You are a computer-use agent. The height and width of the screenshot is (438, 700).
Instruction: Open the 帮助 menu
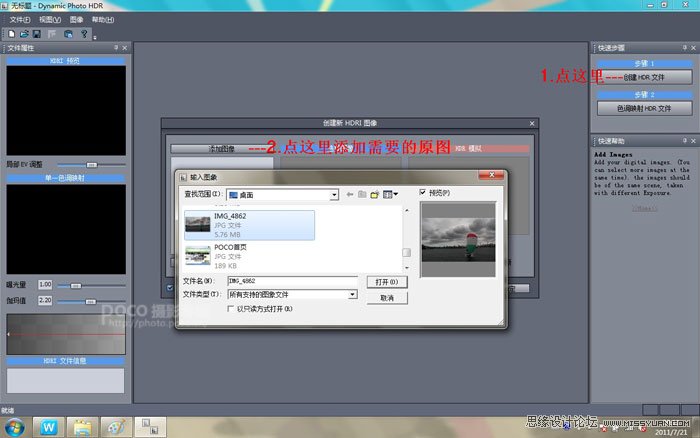coord(103,19)
